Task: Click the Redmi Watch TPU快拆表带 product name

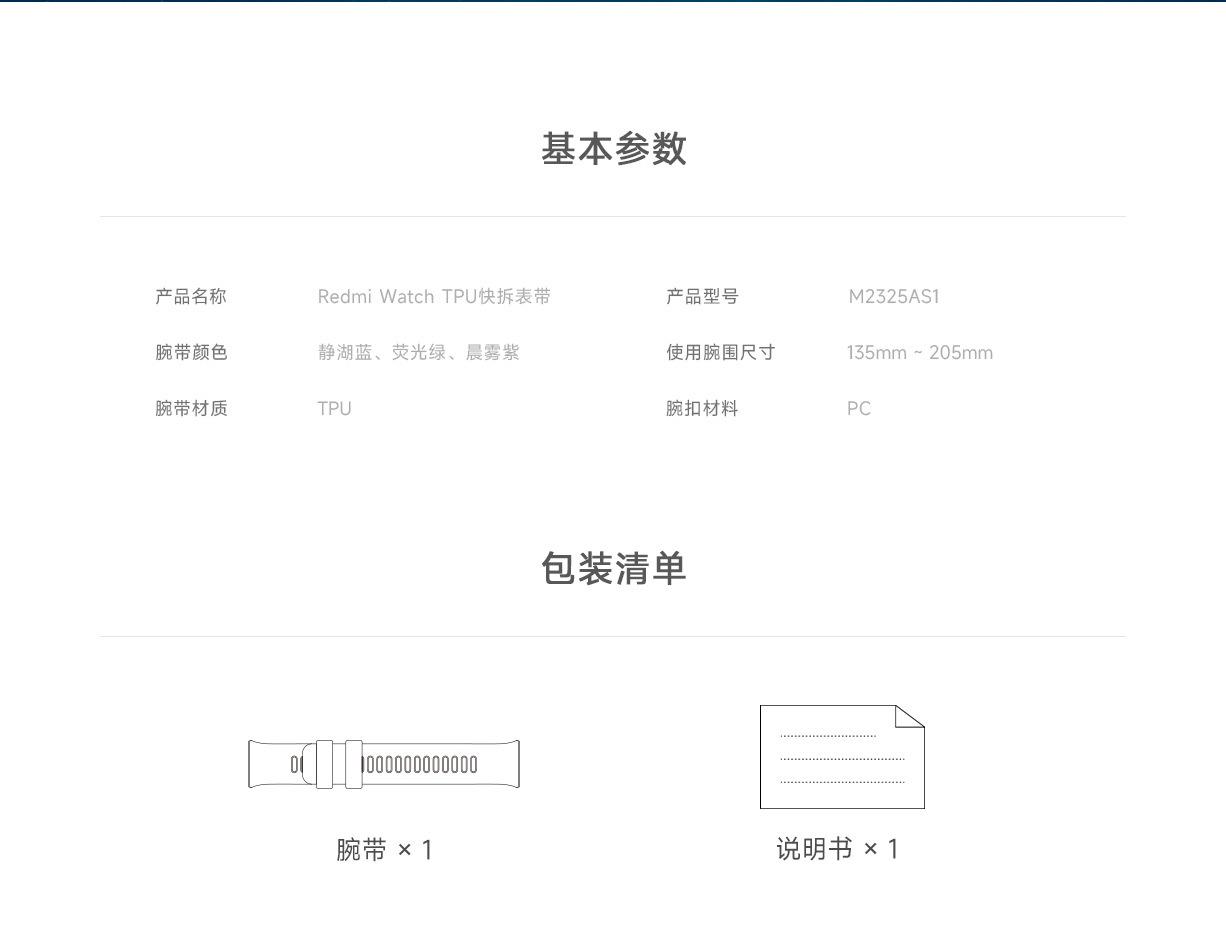Action: [434, 297]
